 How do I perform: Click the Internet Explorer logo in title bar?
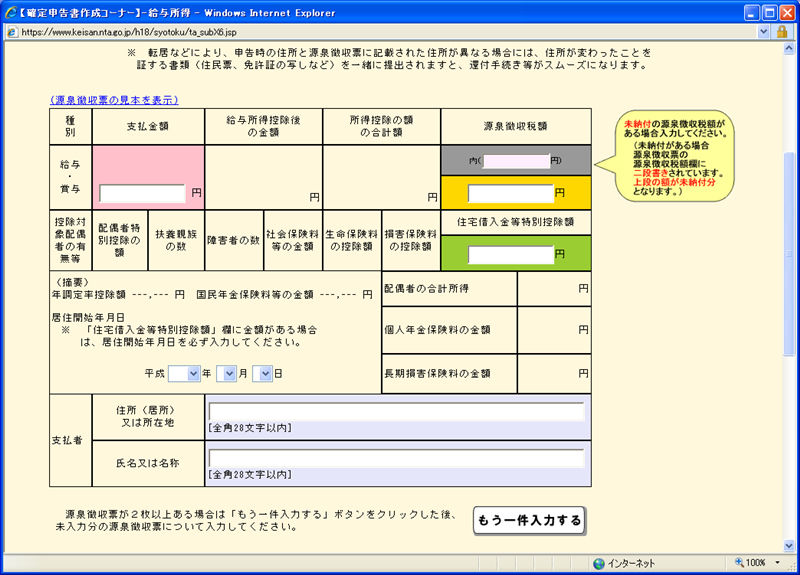click(x=11, y=13)
